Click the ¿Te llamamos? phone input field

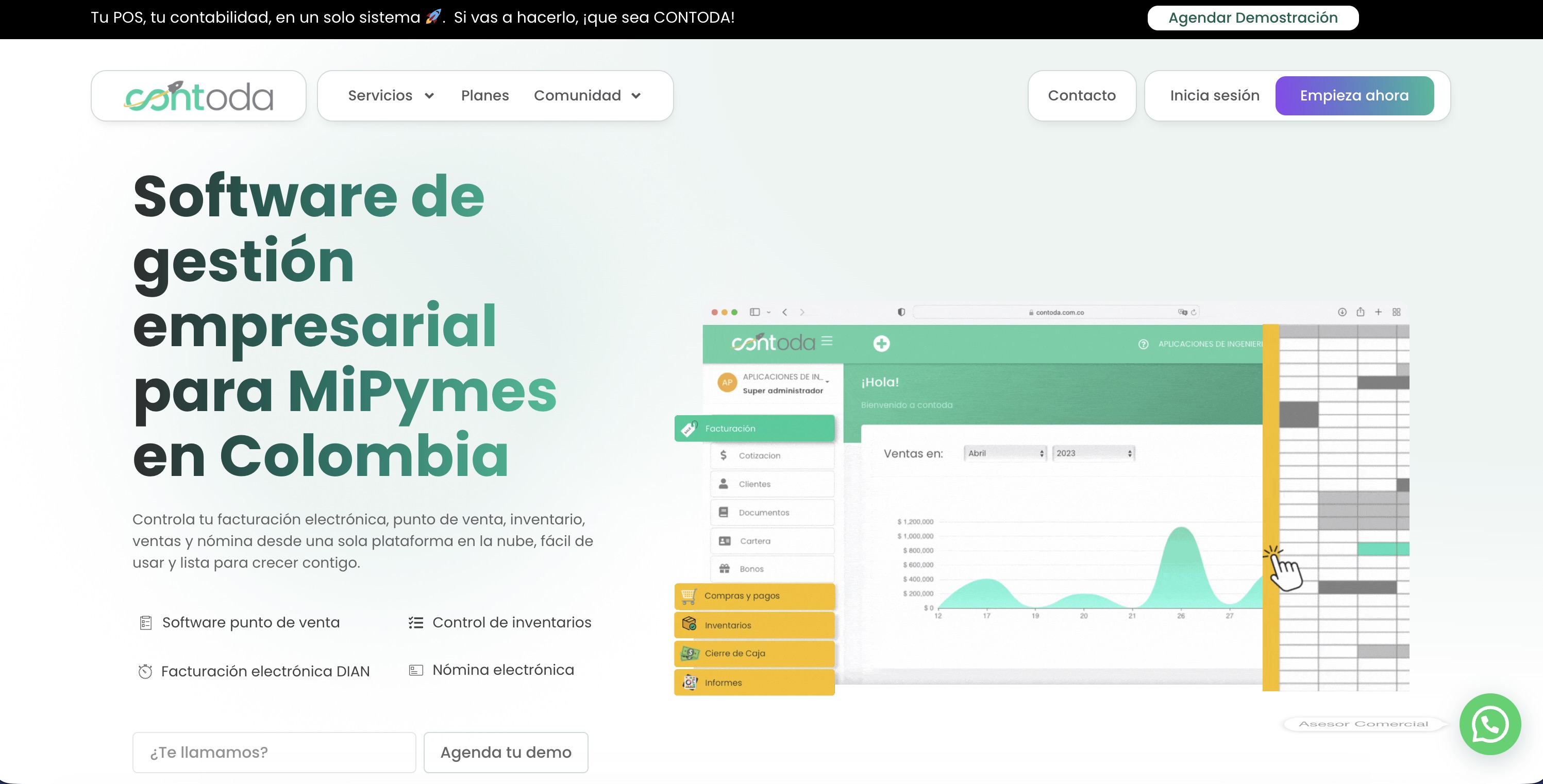[274, 752]
